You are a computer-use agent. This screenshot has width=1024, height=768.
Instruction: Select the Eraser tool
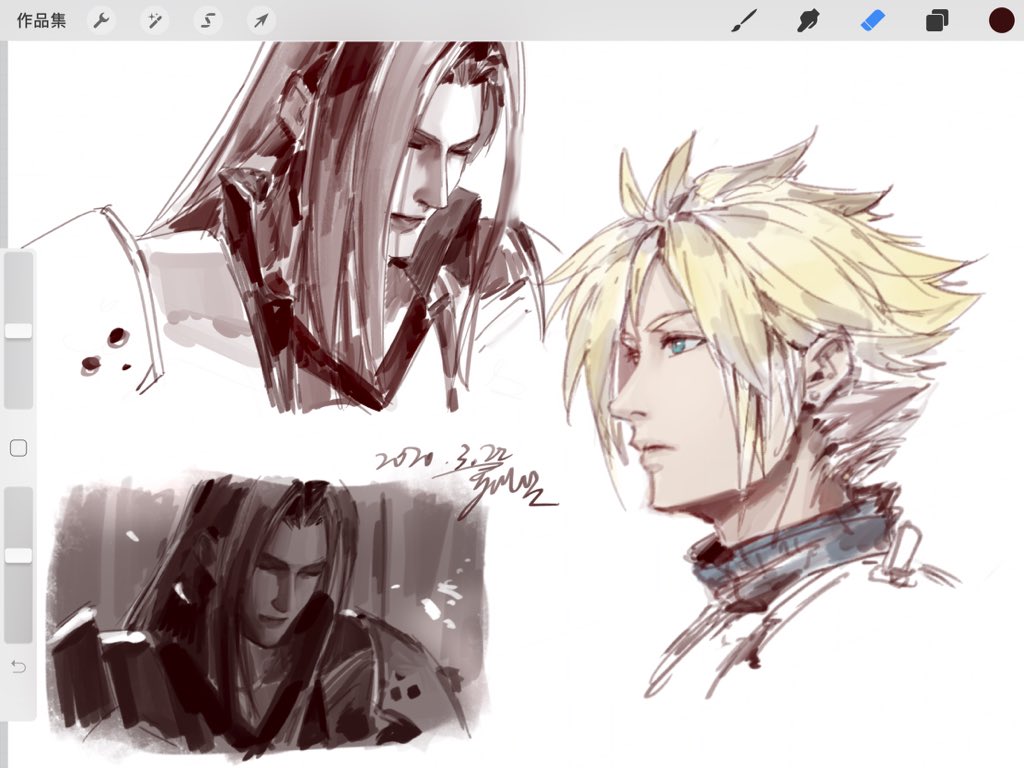pyautogui.click(x=873, y=21)
